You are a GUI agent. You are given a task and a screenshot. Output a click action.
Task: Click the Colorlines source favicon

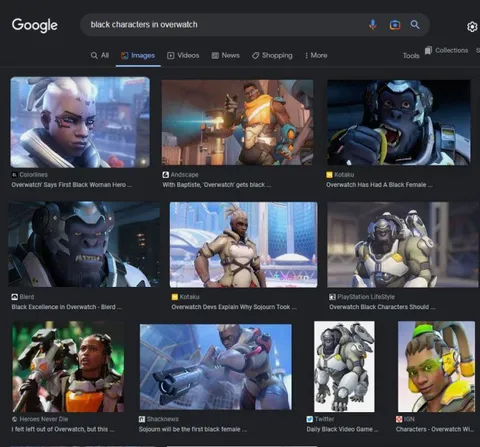click(x=14, y=175)
